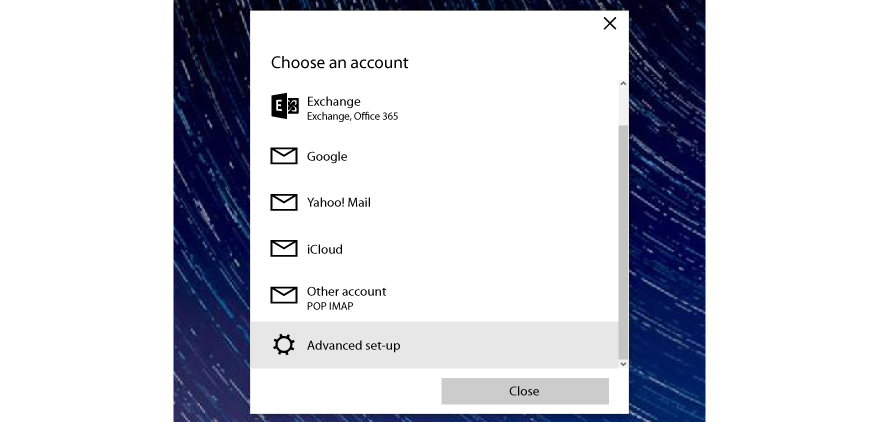The image size is (887, 422).
Task: Click the Exchange logo icon
Action: pyautogui.click(x=285, y=106)
